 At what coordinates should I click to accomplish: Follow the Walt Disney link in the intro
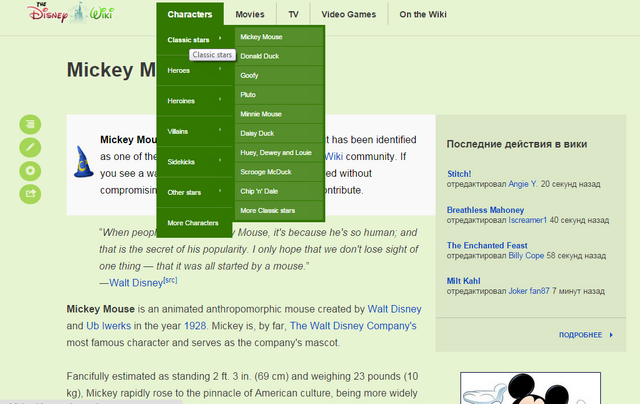394,309
